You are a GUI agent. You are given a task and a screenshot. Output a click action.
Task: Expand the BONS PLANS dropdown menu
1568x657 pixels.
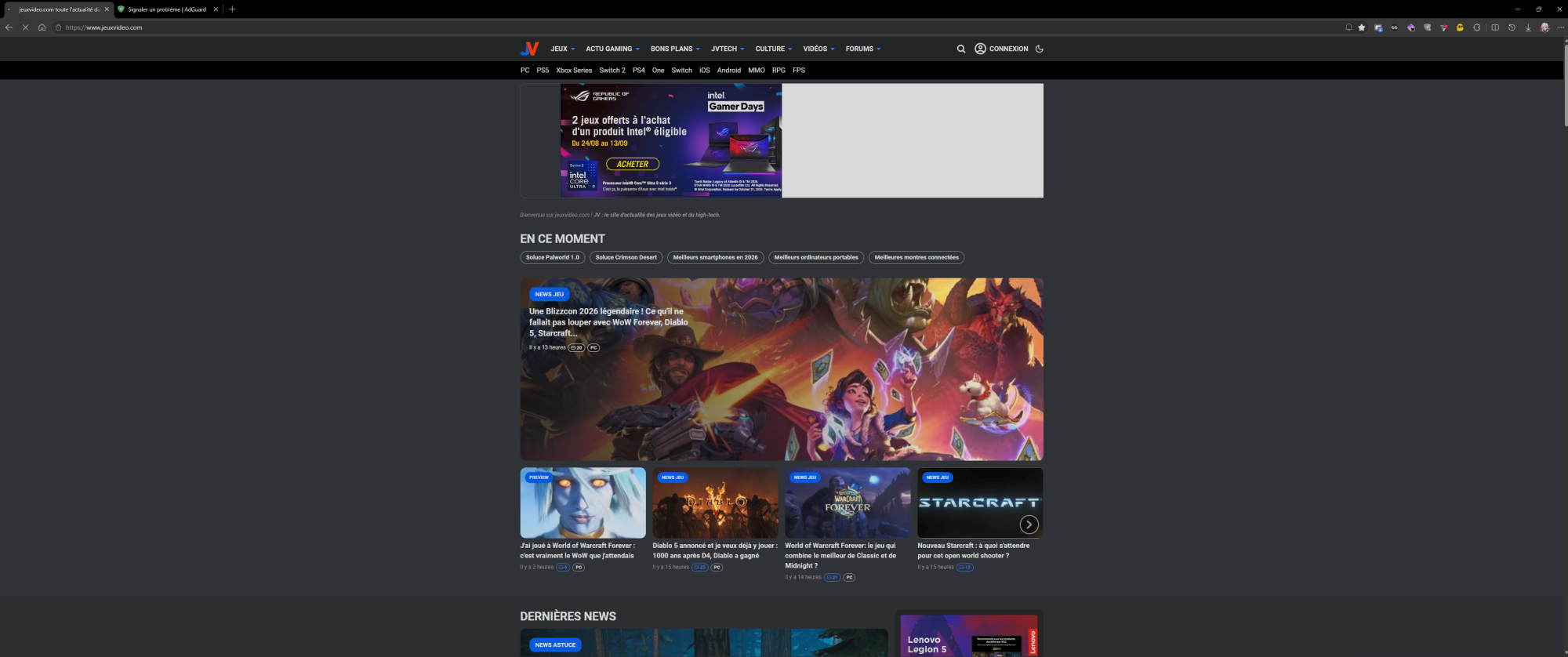coord(675,49)
